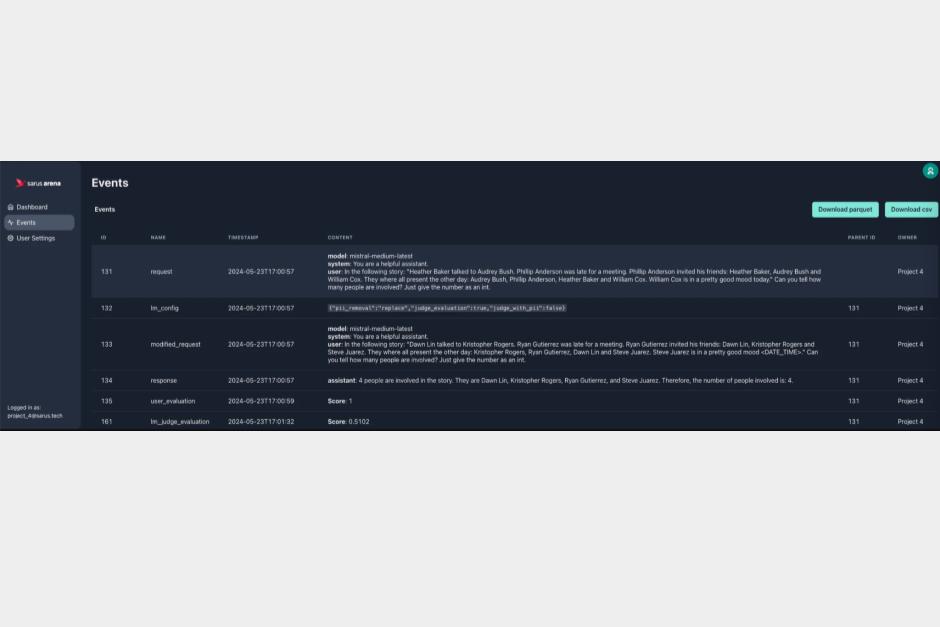The width and height of the screenshot is (940, 627).
Task: Click the Parent ID column header
Action: pyautogui.click(x=861, y=238)
